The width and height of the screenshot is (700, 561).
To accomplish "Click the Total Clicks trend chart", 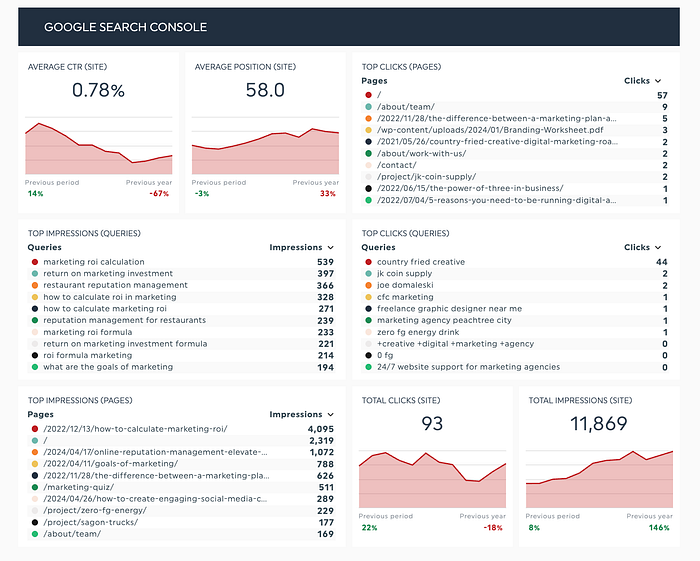I will [x=432, y=480].
